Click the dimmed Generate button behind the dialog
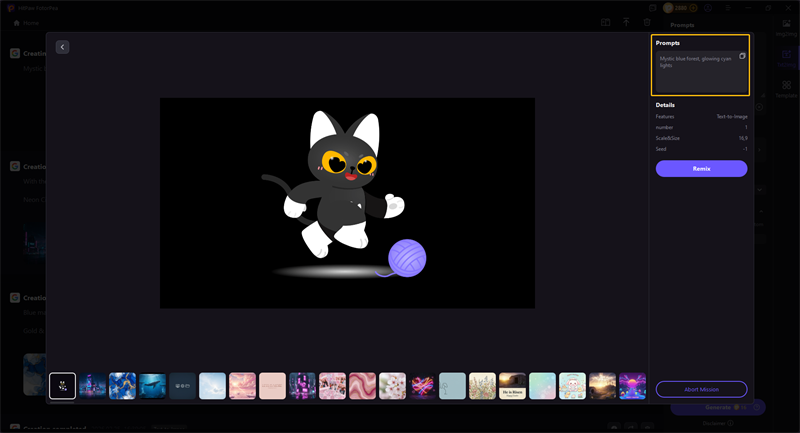800x433 pixels. tap(718, 407)
